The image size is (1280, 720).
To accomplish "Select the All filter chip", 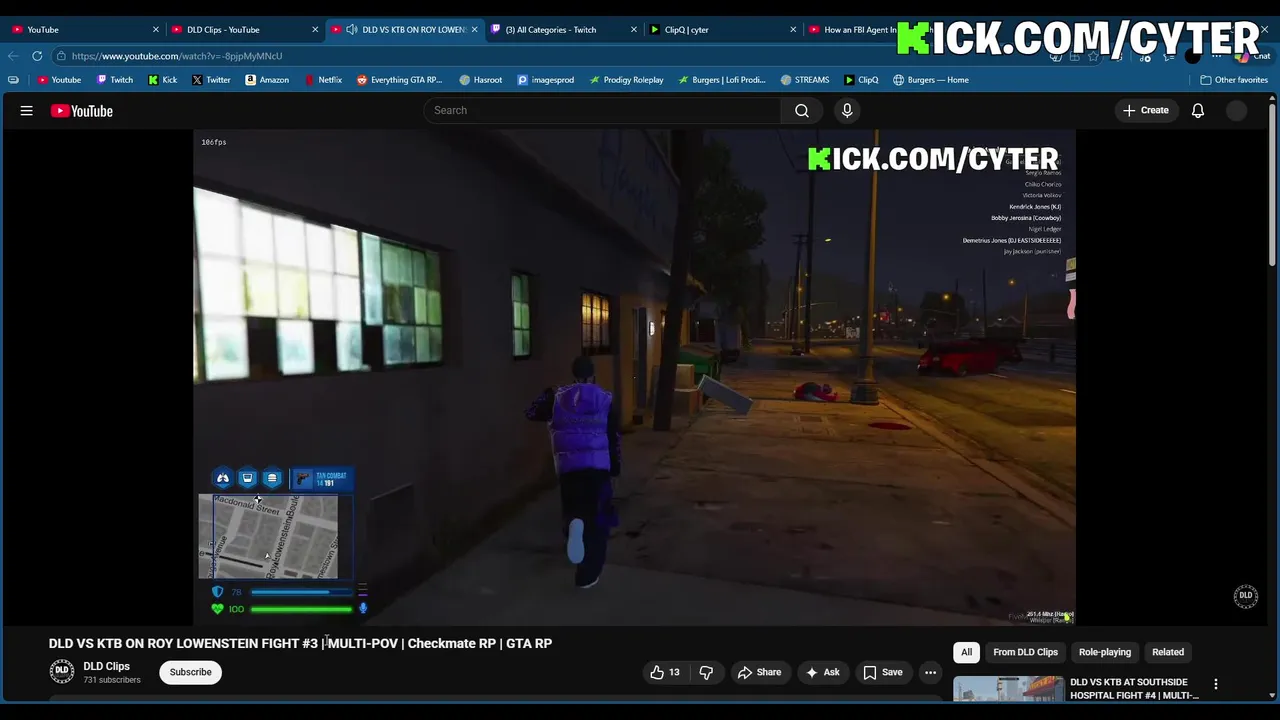I will (x=966, y=652).
